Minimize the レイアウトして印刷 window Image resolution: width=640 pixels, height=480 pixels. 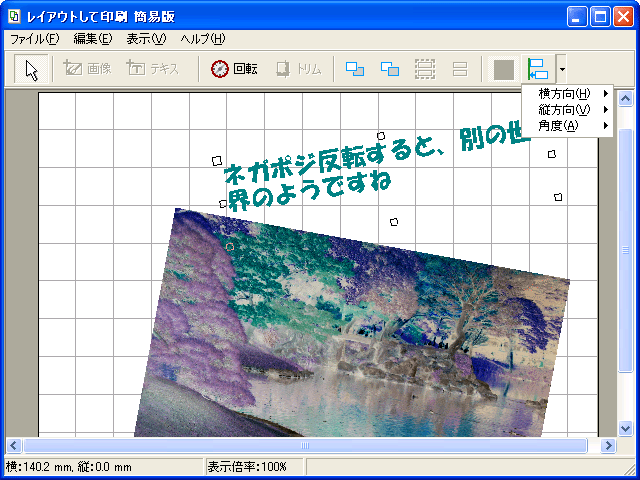click(x=577, y=17)
